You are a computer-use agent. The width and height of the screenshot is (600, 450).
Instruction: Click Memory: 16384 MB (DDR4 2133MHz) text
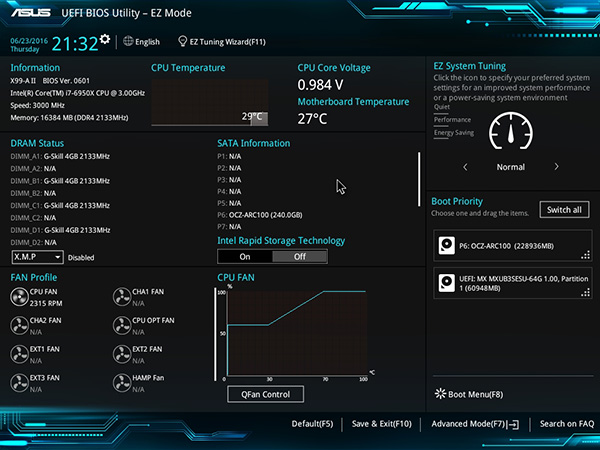pyautogui.click(x=69, y=117)
